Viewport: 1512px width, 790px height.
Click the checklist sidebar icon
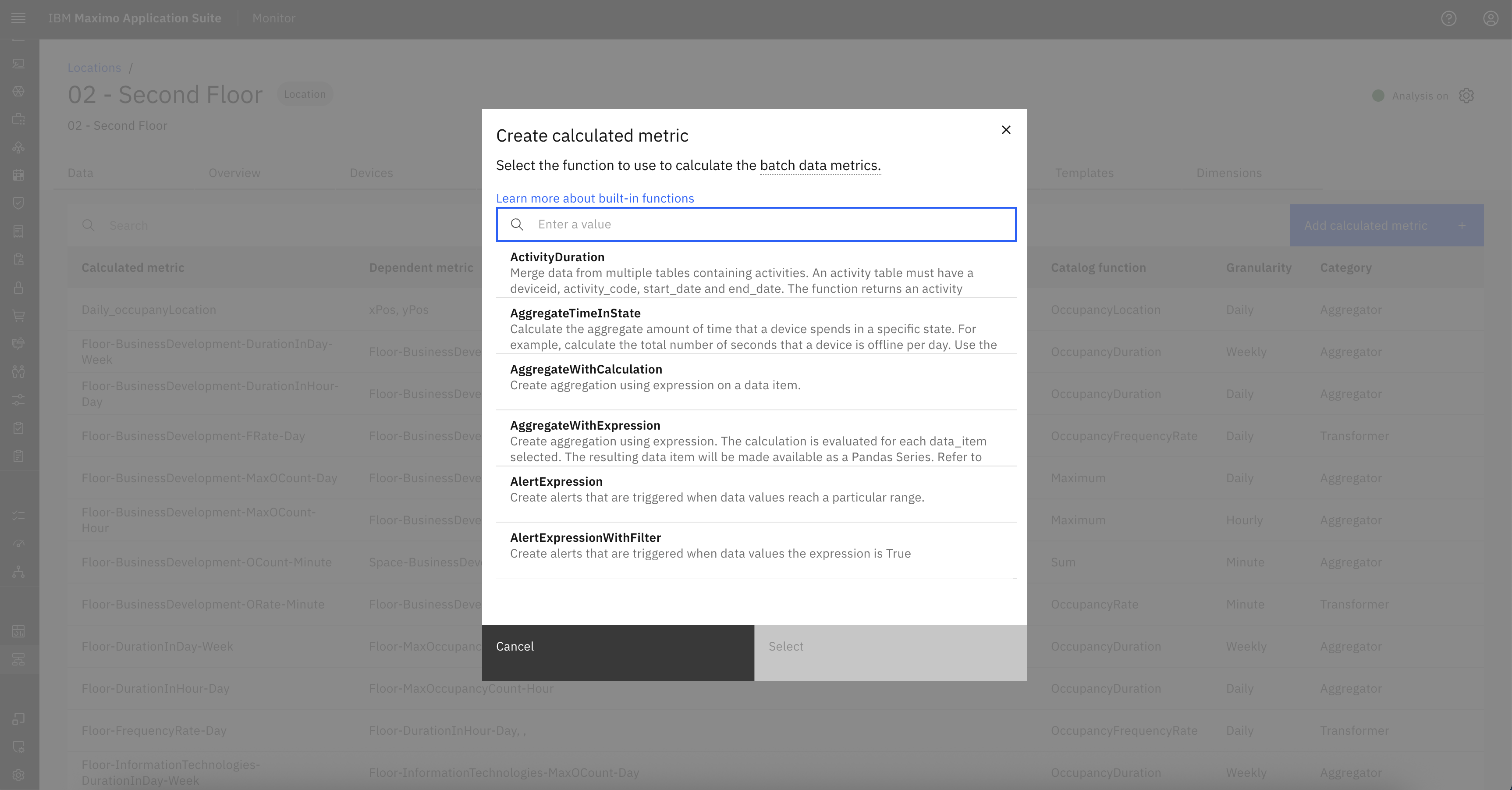(x=18, y=515)
